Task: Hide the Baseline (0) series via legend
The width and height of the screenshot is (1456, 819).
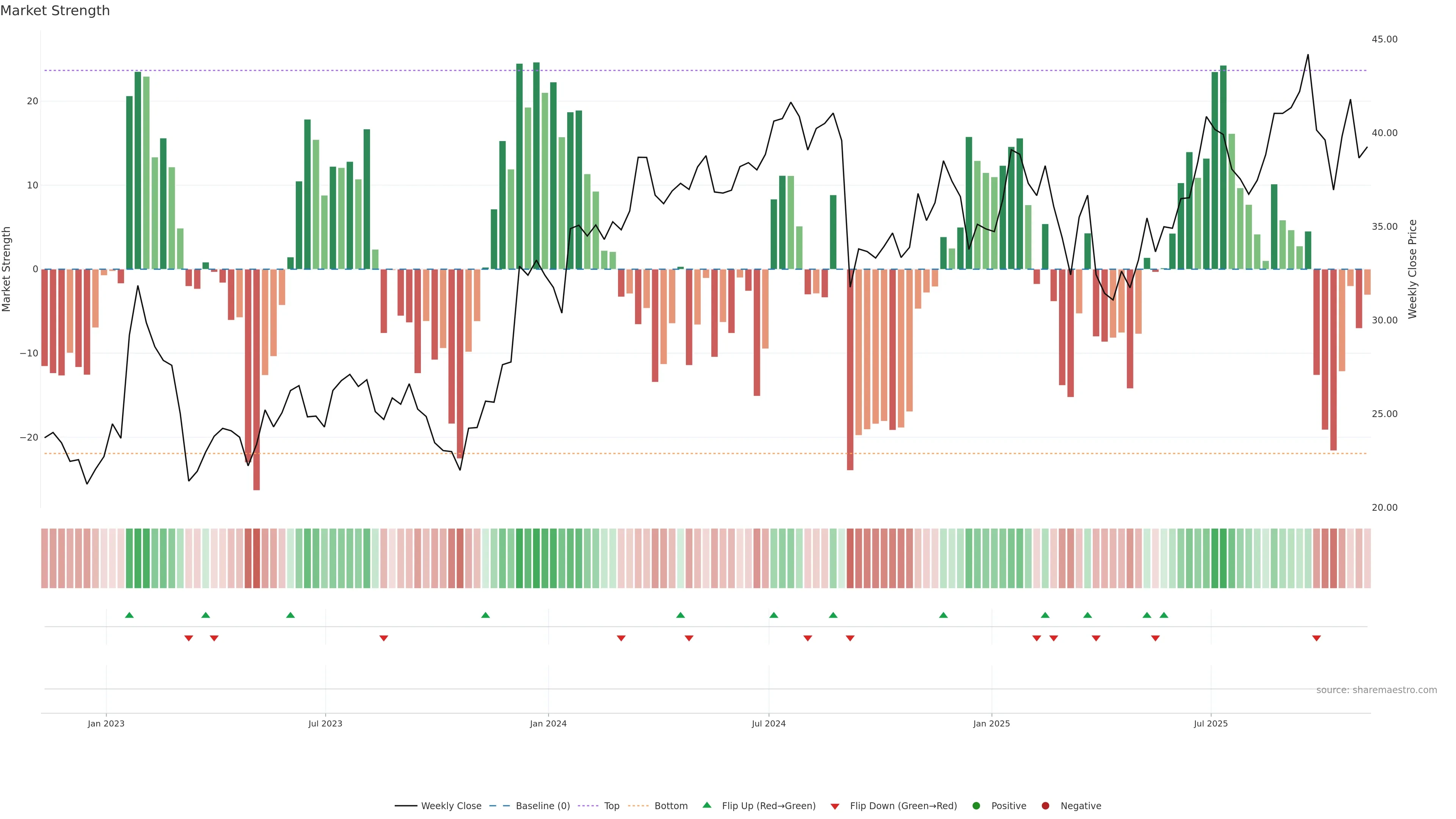Action: [x=542, y=806]
